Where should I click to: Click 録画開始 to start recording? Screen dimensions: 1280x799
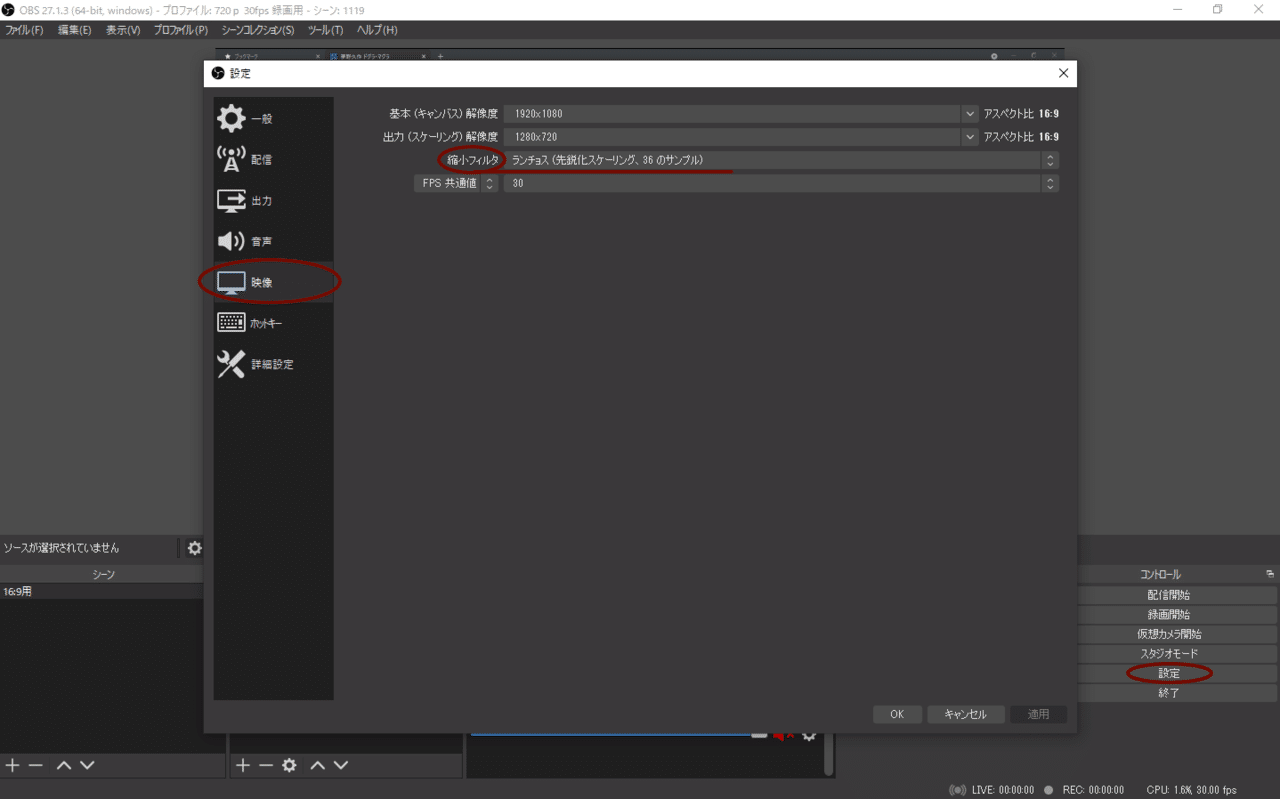1169,614
